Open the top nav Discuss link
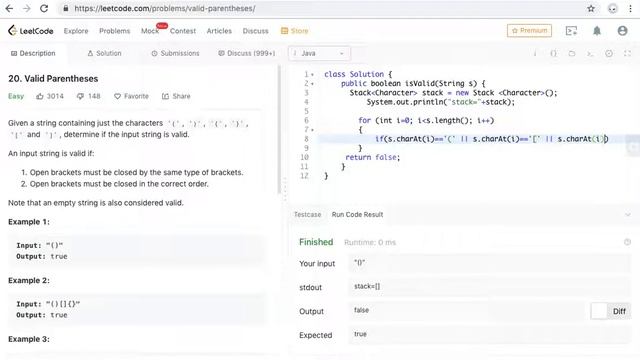The height and width of the screenshot is (360, 640). [256, 31]
